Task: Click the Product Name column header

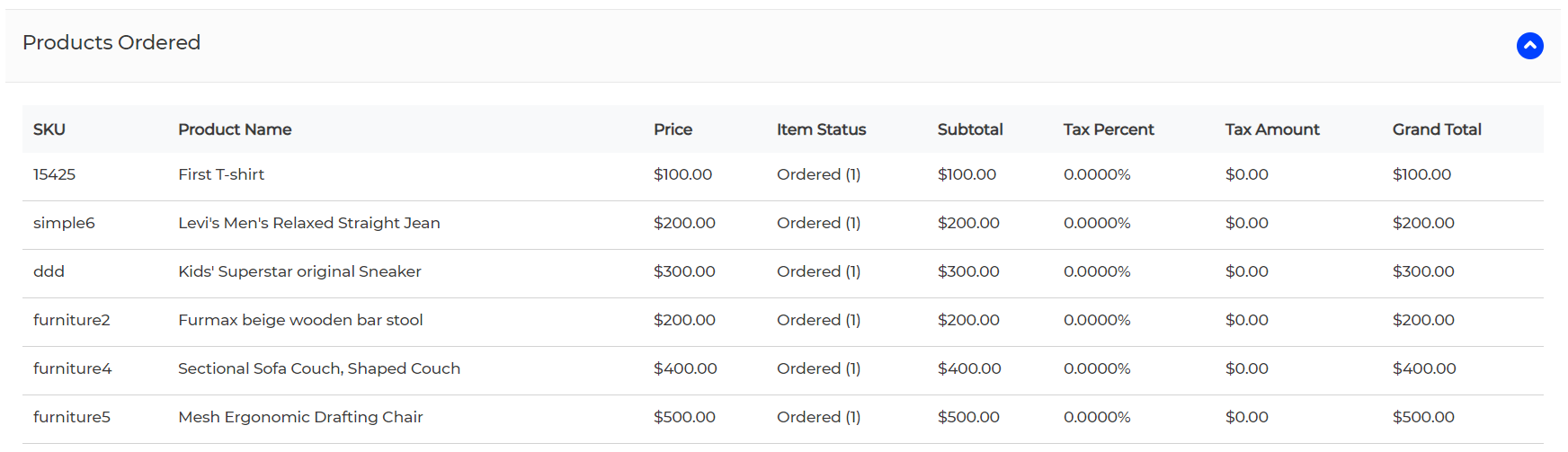Action: pos(235,129)
